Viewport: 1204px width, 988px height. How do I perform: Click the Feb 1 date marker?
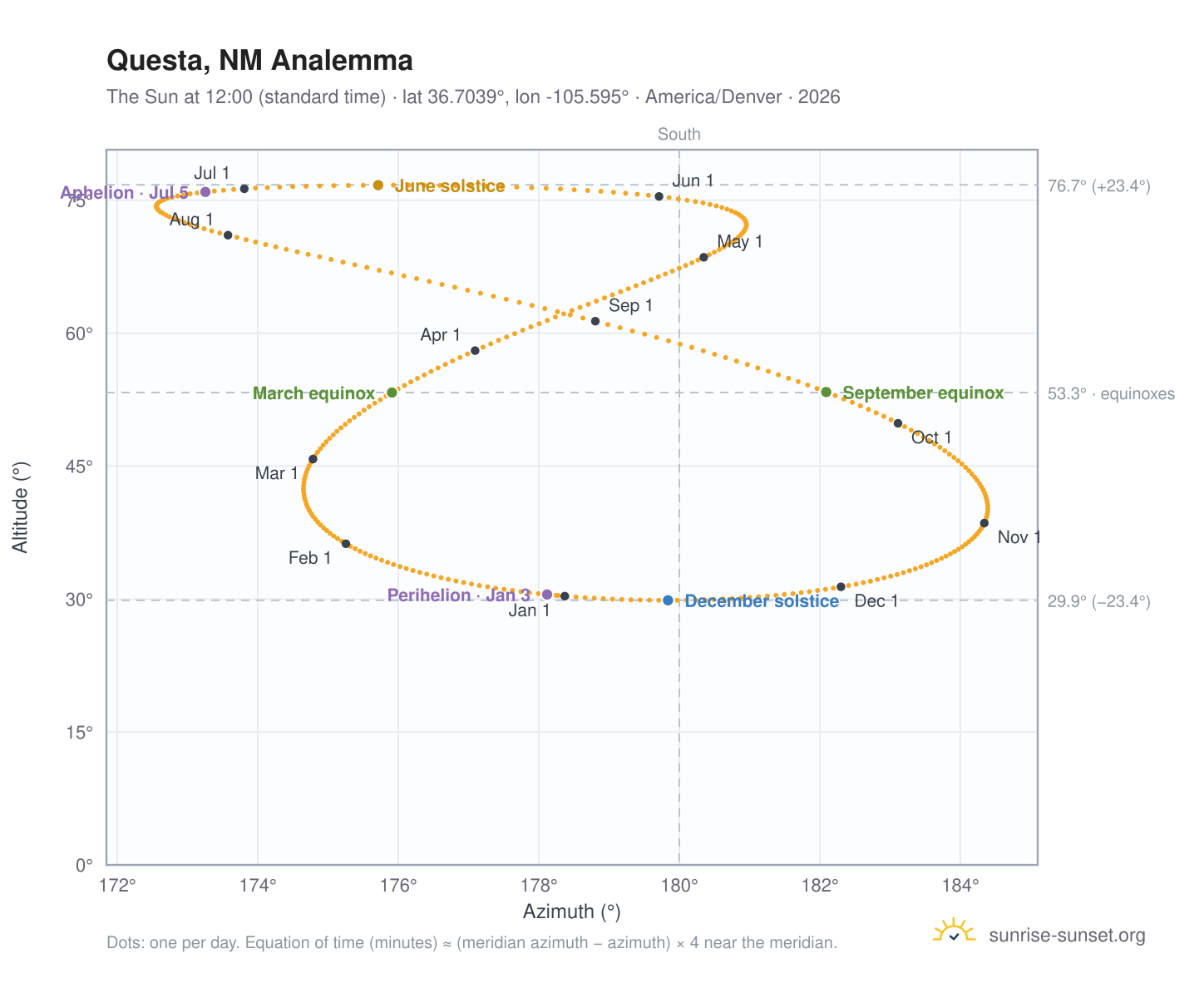tap(346, 544)
